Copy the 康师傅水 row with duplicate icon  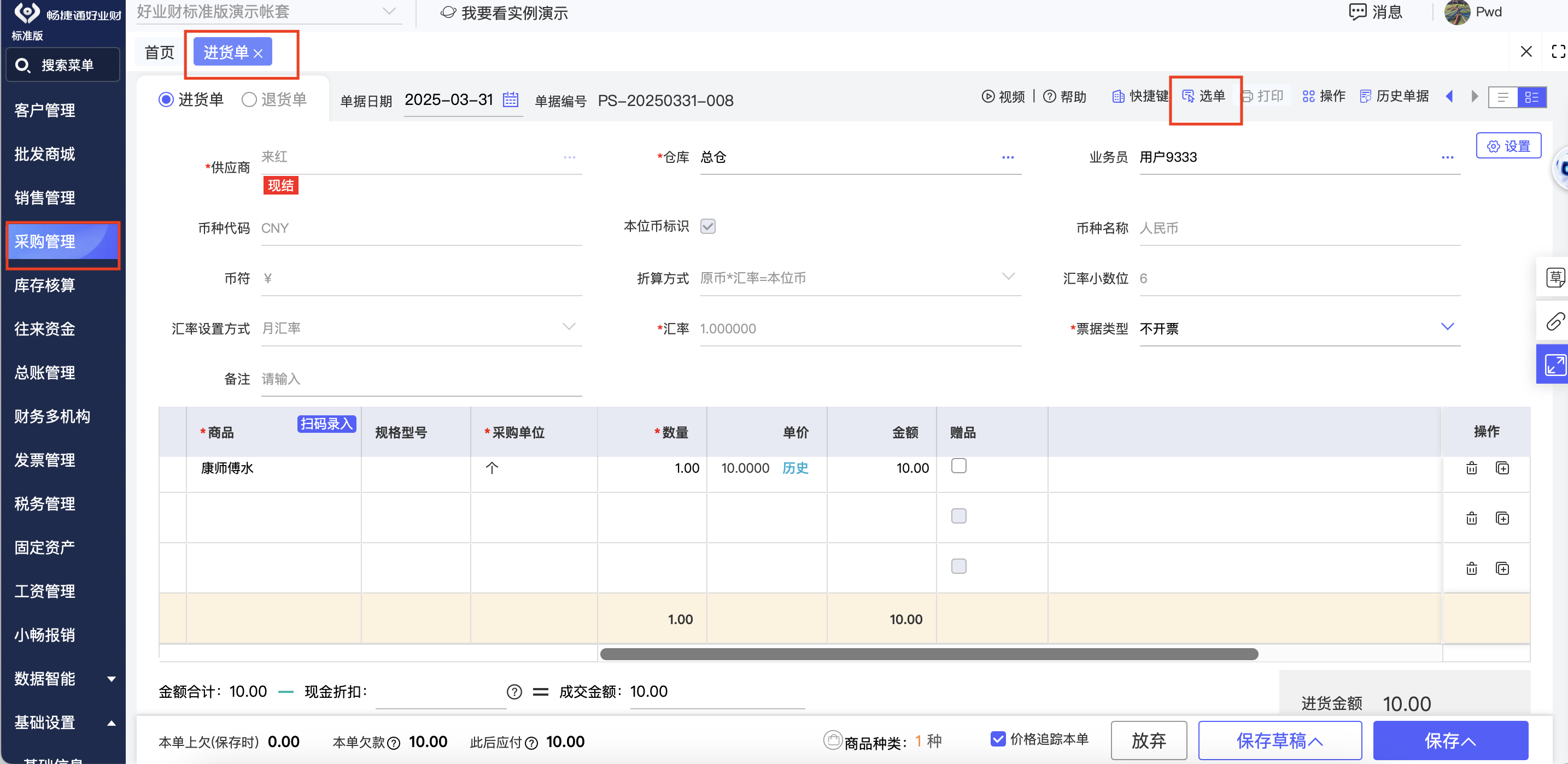(x=1502, y=468)
